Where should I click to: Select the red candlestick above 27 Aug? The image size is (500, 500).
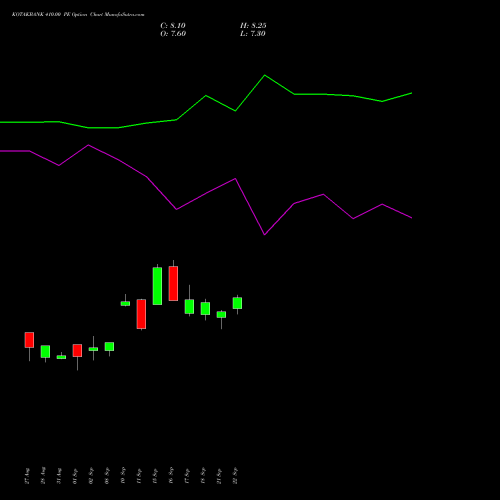pyautogui.click(x=29, y=340)
